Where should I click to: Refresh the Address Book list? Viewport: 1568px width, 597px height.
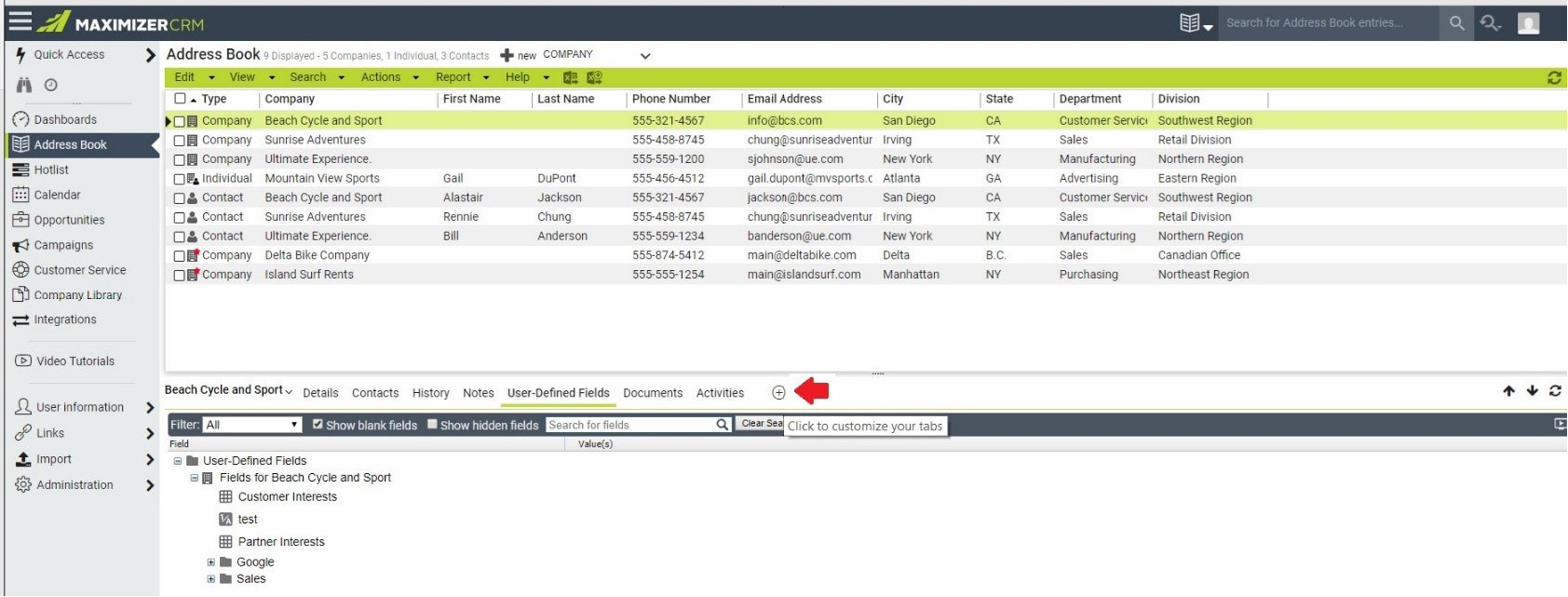coord(1554,78)
